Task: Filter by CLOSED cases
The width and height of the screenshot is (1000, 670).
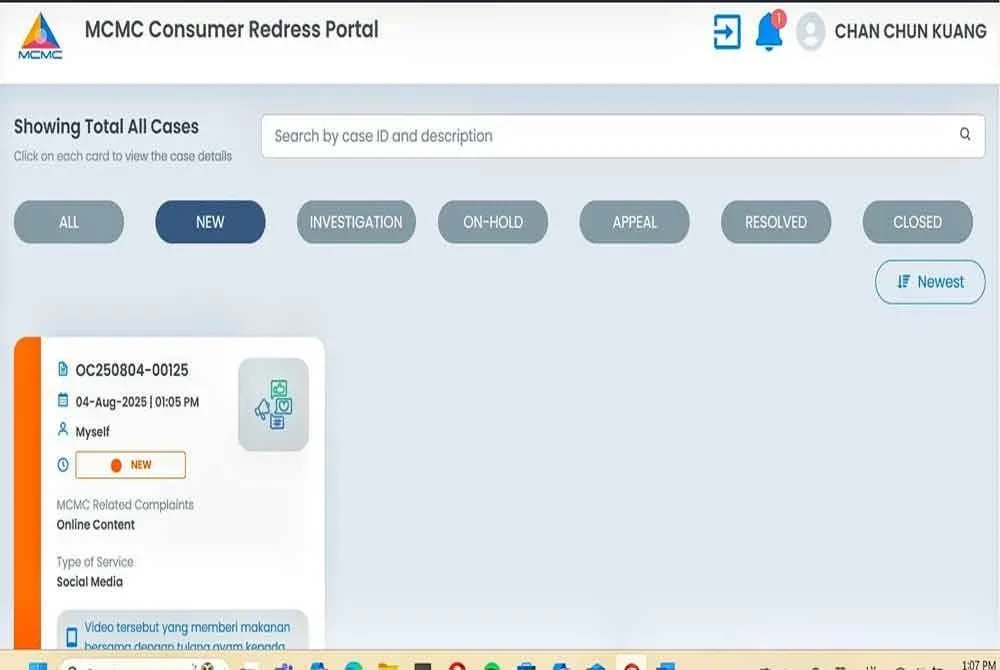Action: point(917,222)
